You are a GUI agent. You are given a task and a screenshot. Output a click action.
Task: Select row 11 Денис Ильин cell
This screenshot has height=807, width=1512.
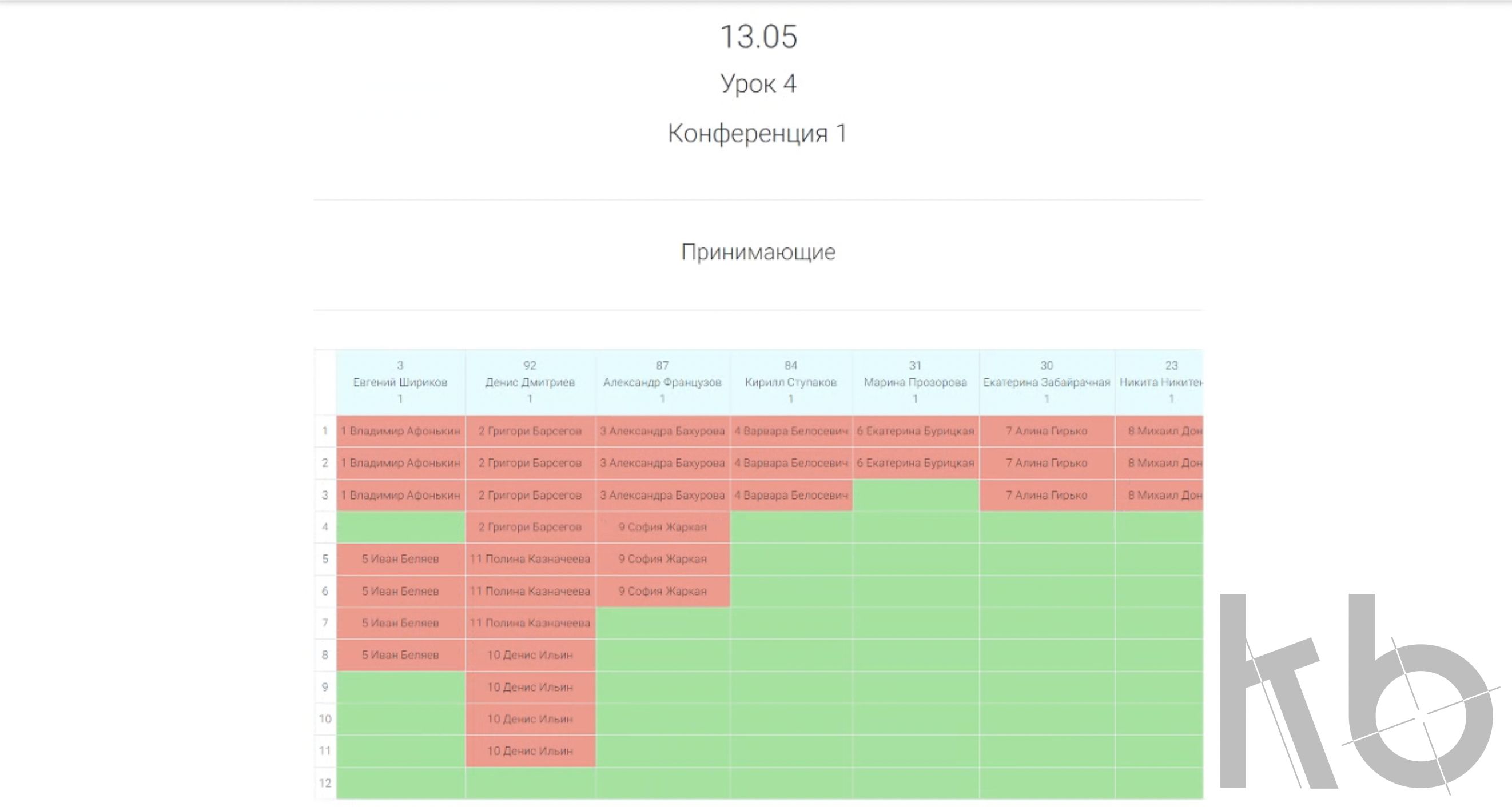(x=530, y=752)
